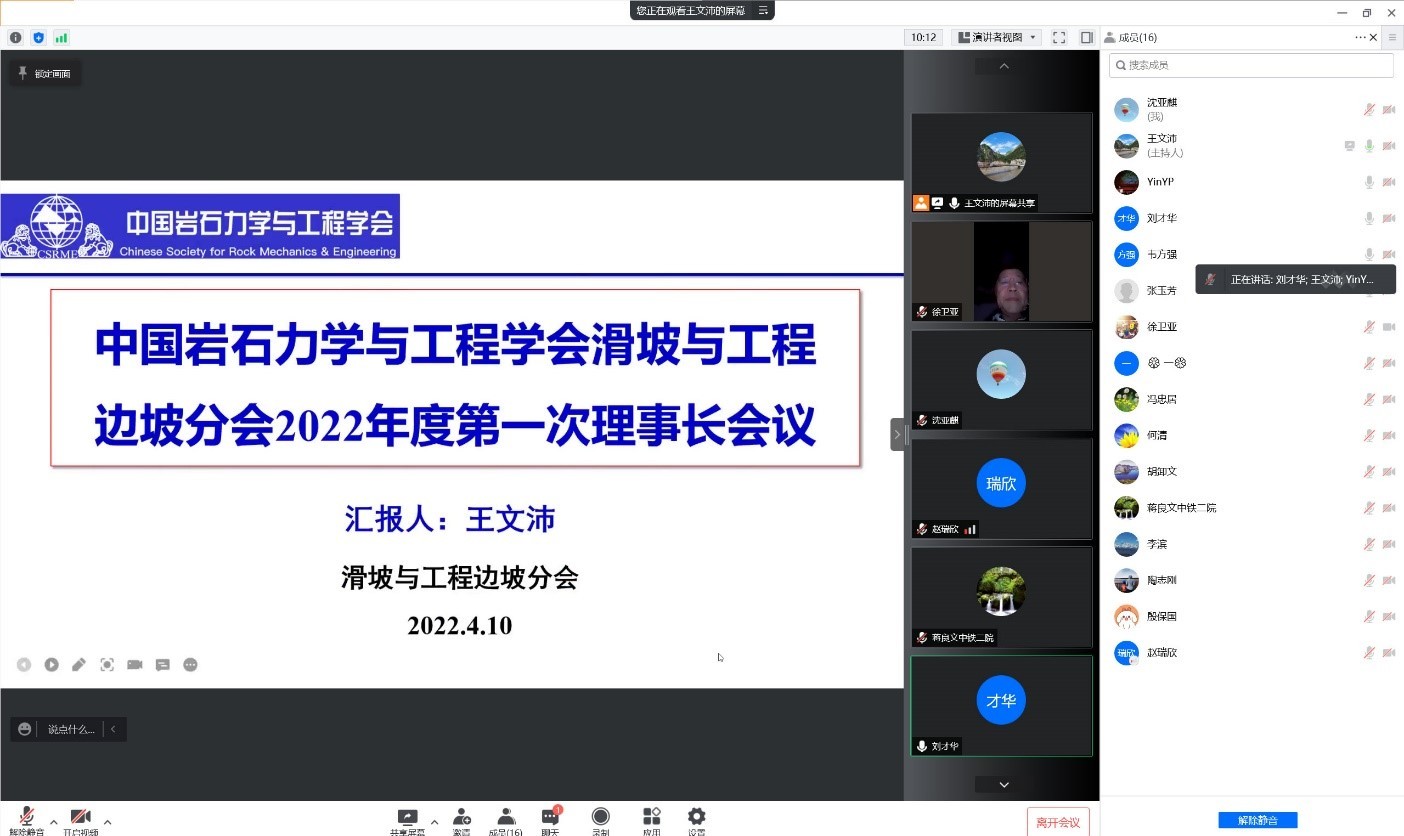Screen dimensions: 1404x836
Task: Click the red 离开会议 leave meeting button
Action: coord(1057,822)
